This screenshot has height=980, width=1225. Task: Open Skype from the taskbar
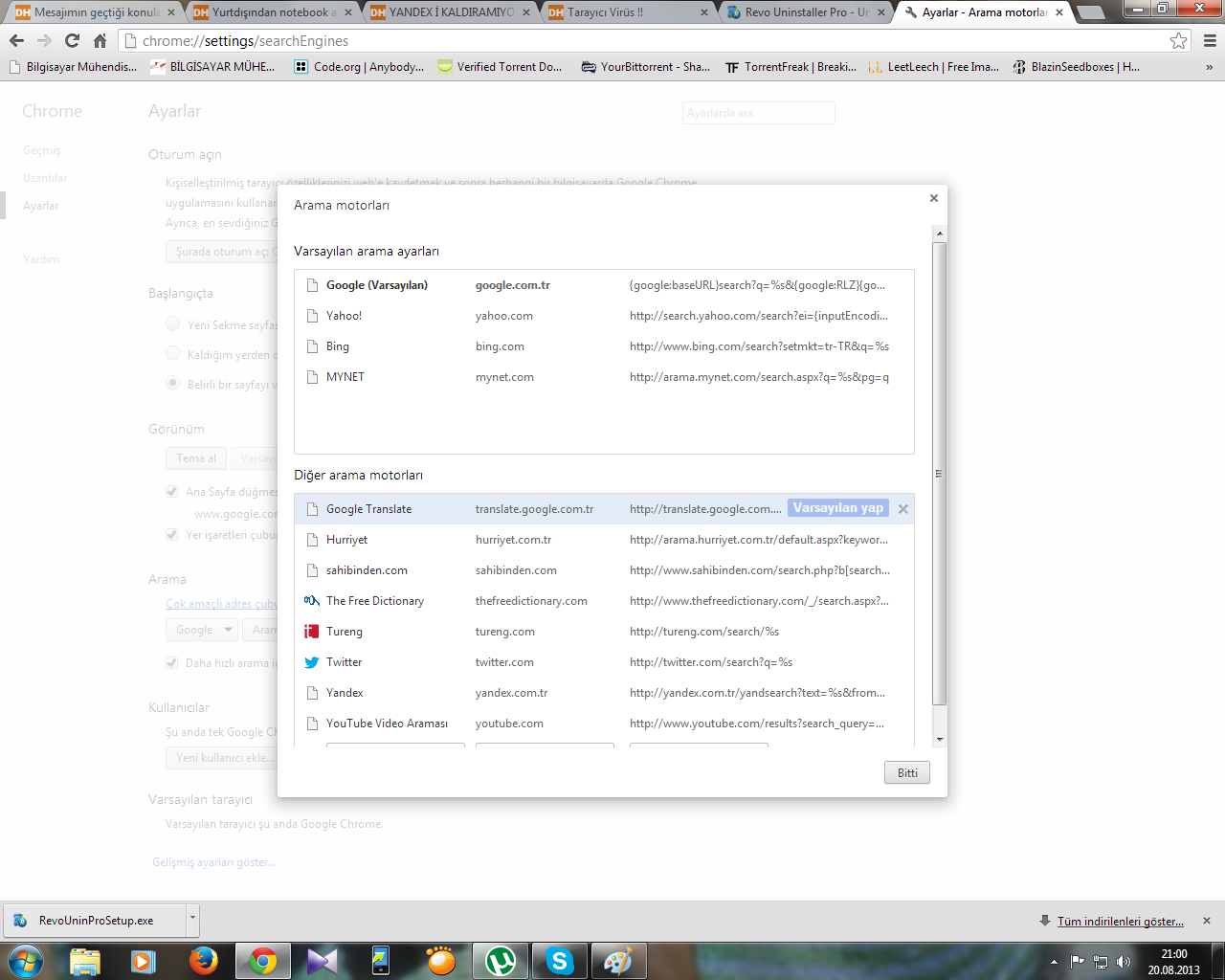(559, 961)
